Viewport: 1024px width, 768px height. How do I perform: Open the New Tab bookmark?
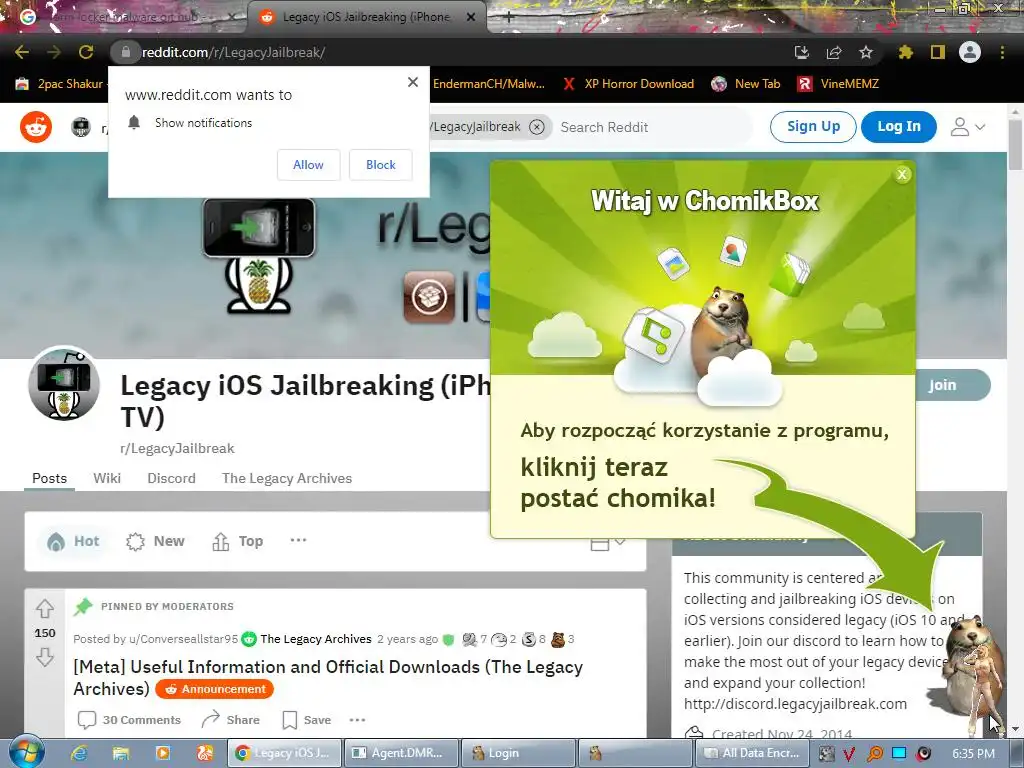pyautogui.click(x=746, y=84)
